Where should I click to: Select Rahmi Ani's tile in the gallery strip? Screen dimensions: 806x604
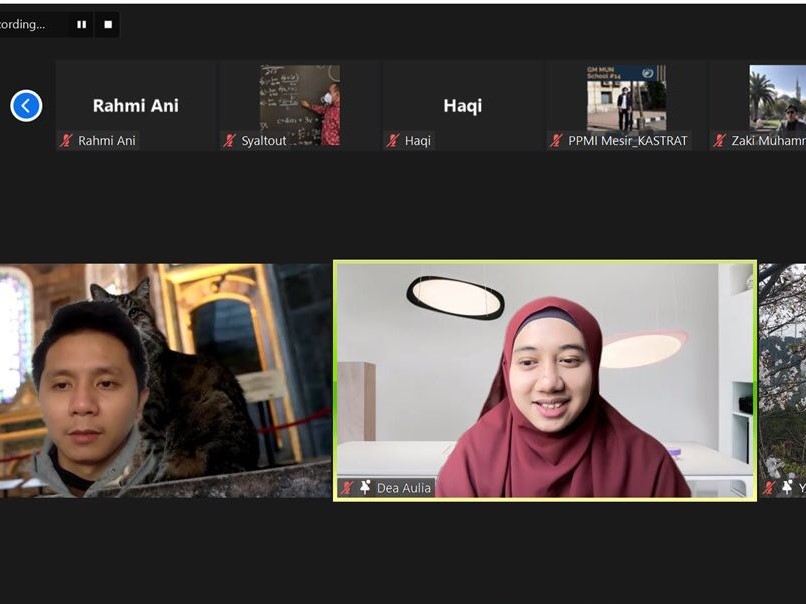(x=135, y=100)
